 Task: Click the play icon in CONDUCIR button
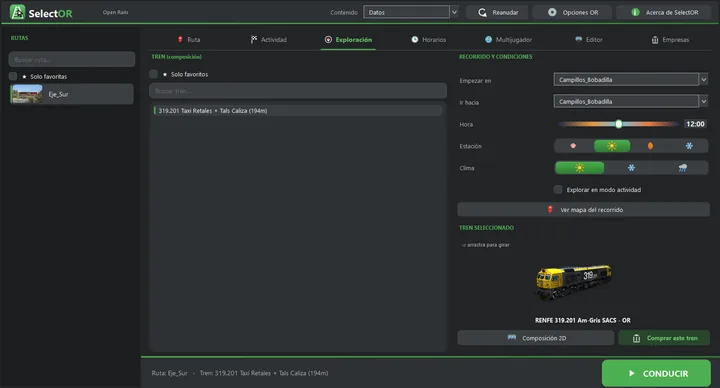pos(632,373)
